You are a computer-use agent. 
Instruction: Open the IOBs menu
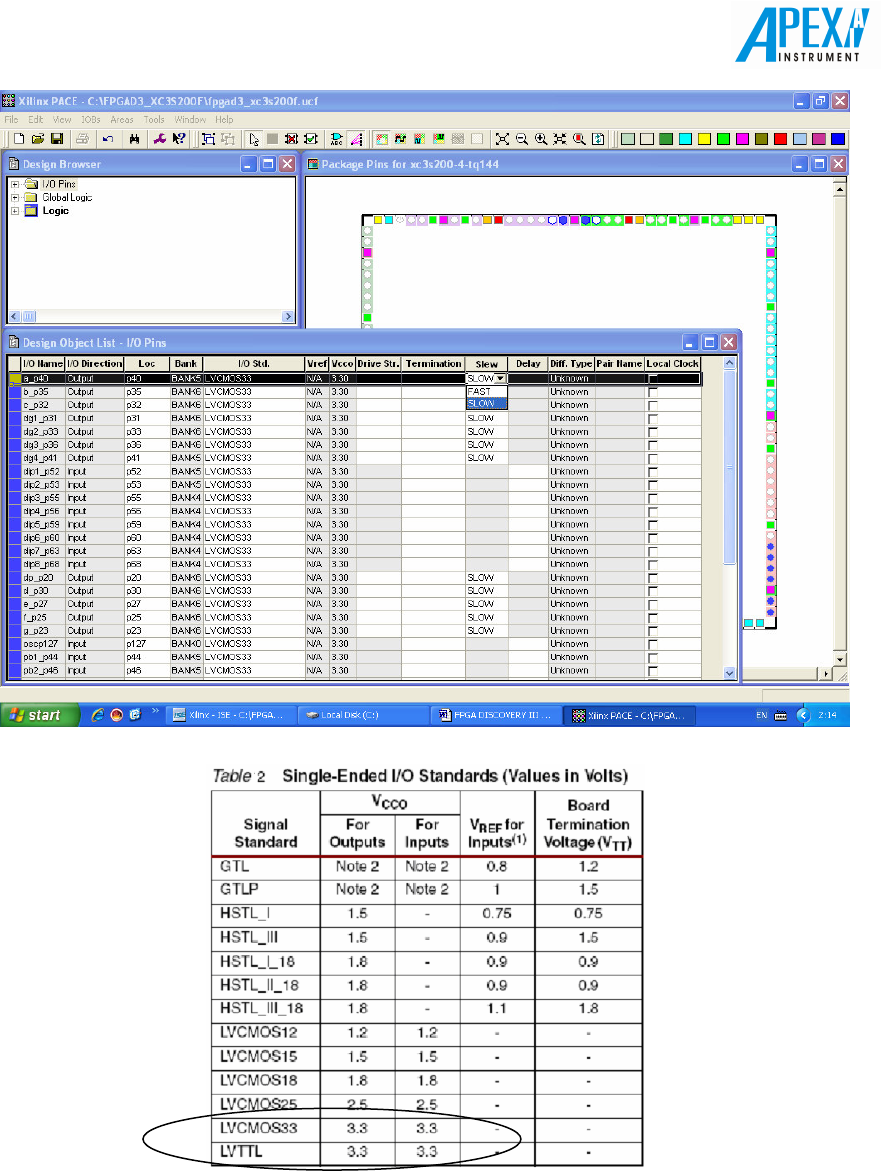pos(91,119)
